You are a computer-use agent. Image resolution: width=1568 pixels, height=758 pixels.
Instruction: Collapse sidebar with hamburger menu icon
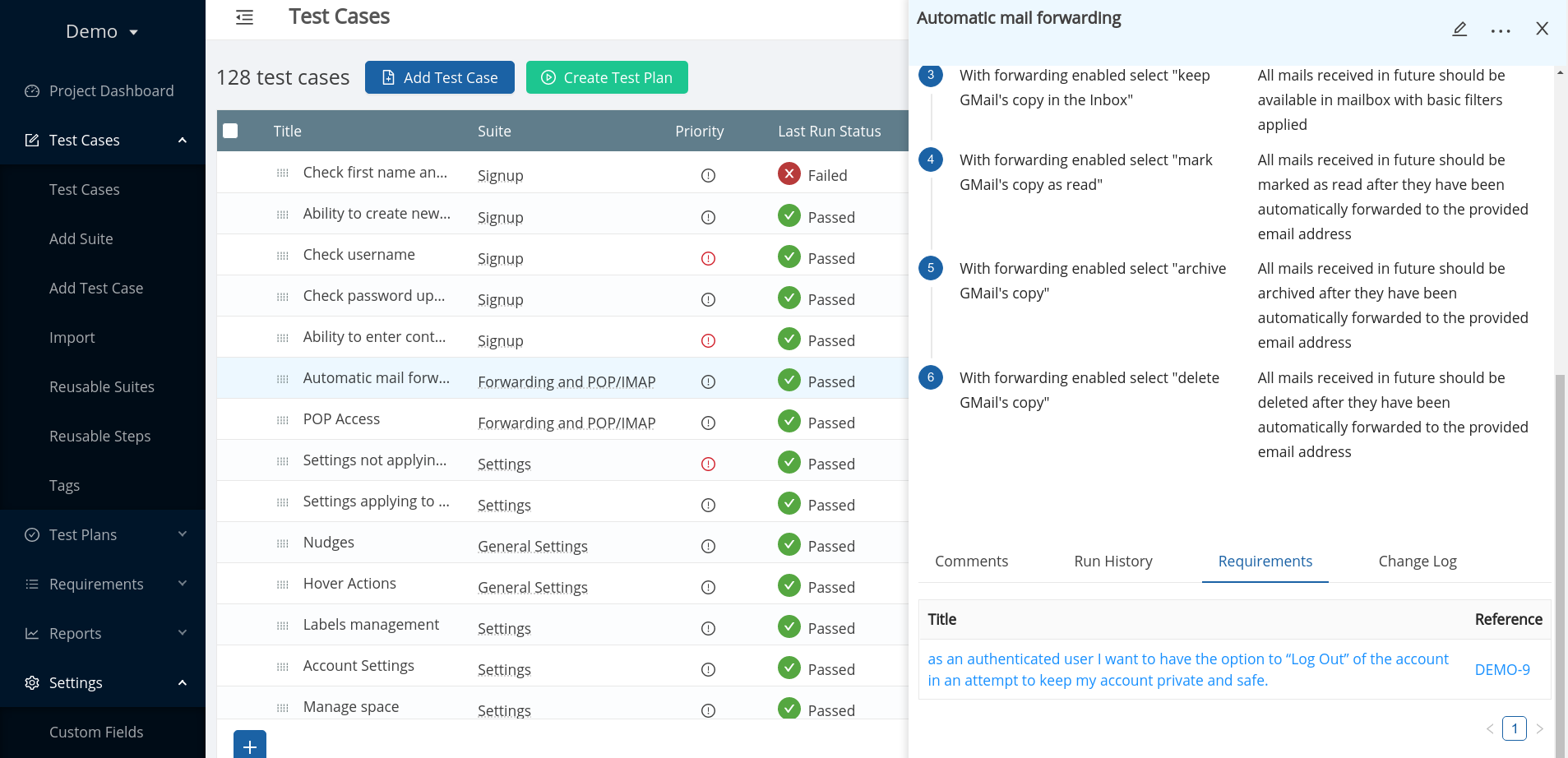pyautogui.click(x=244, y=17)
